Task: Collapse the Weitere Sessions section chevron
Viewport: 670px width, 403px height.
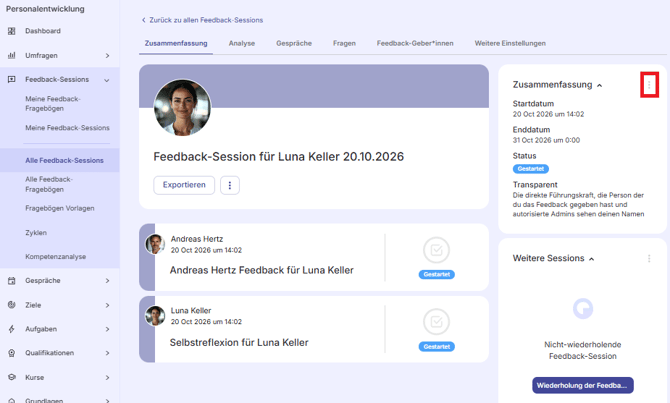Action: (x=591, y=259)
